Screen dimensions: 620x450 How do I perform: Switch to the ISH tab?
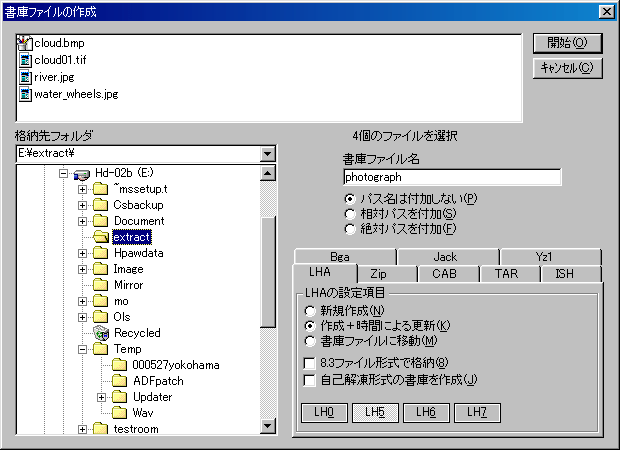571,274
